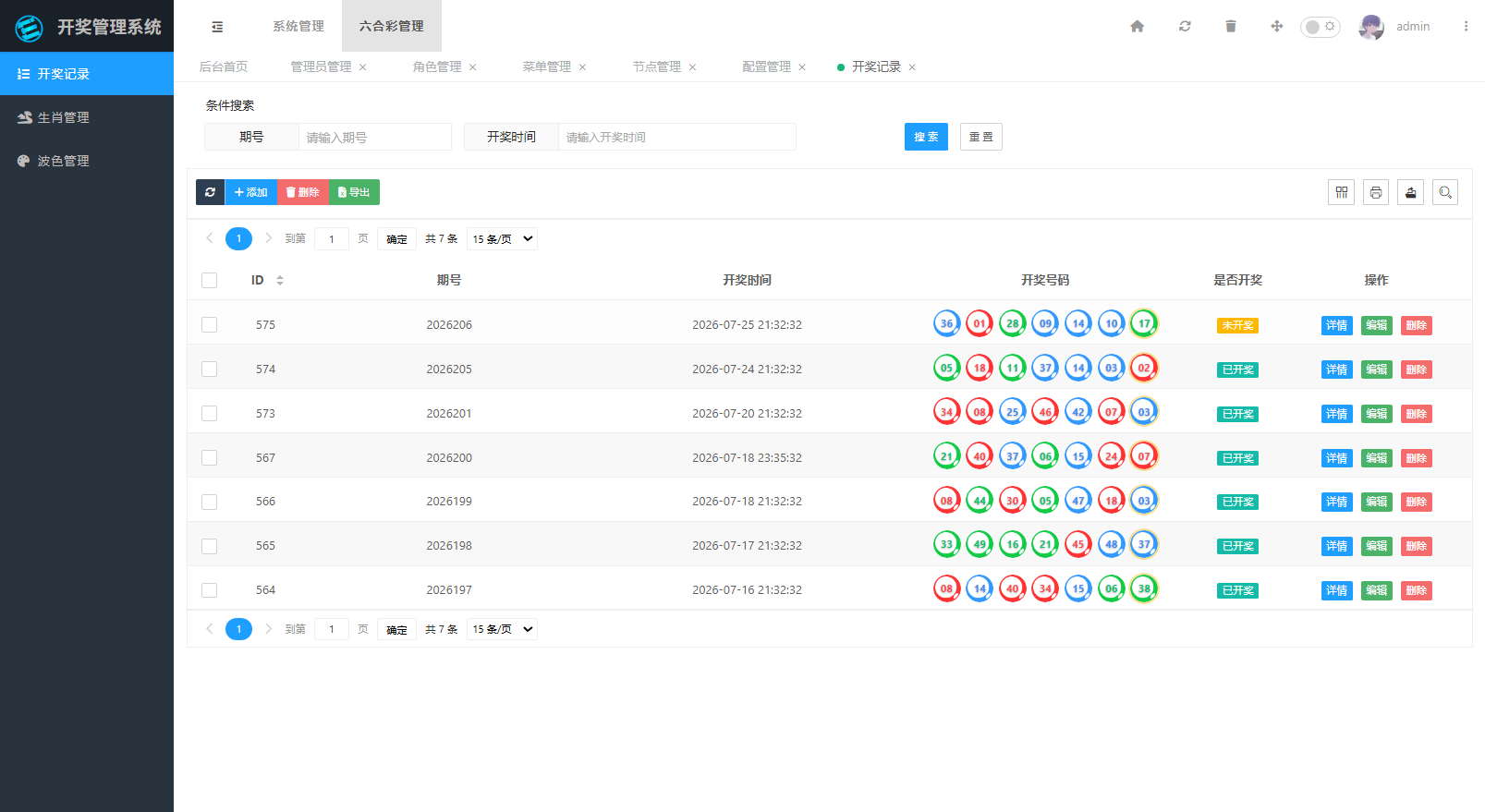
Task: Close the 节点管理 tab
Action: click(692, 67)
